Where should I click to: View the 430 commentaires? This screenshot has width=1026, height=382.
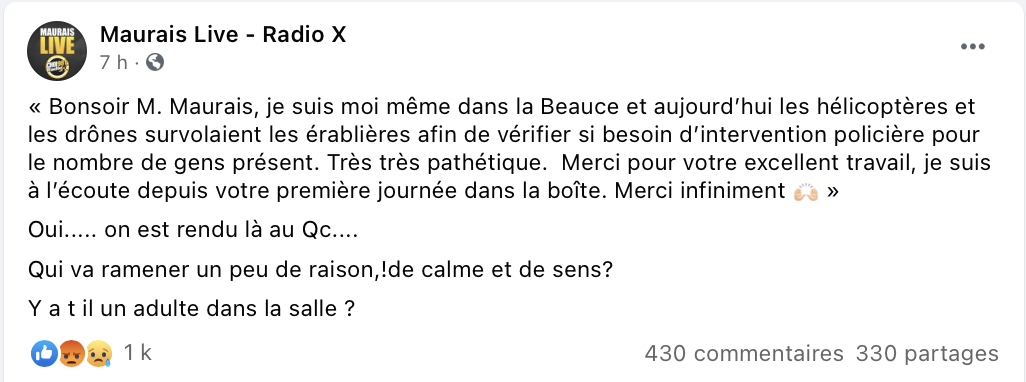click(744, 354)
